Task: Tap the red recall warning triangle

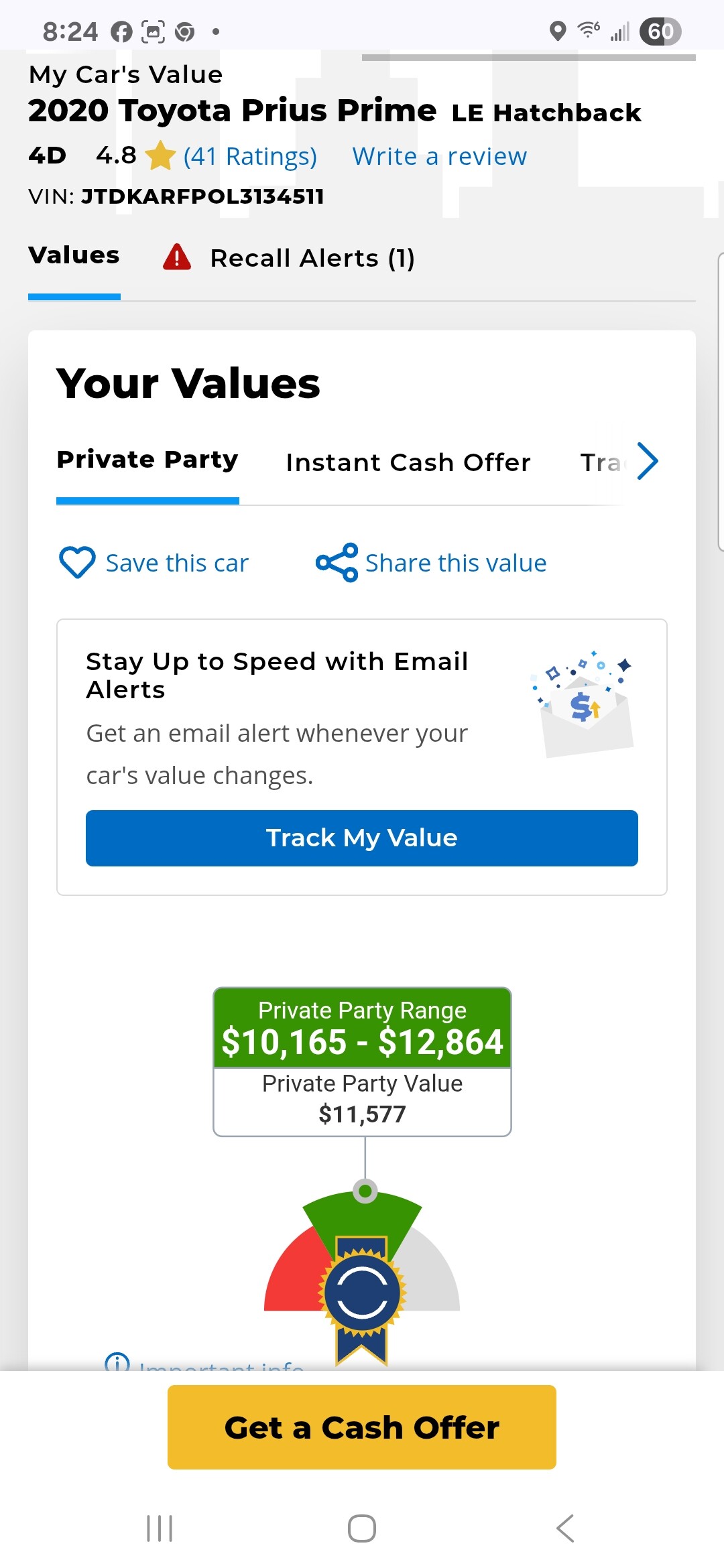Action: pos(177,257)
